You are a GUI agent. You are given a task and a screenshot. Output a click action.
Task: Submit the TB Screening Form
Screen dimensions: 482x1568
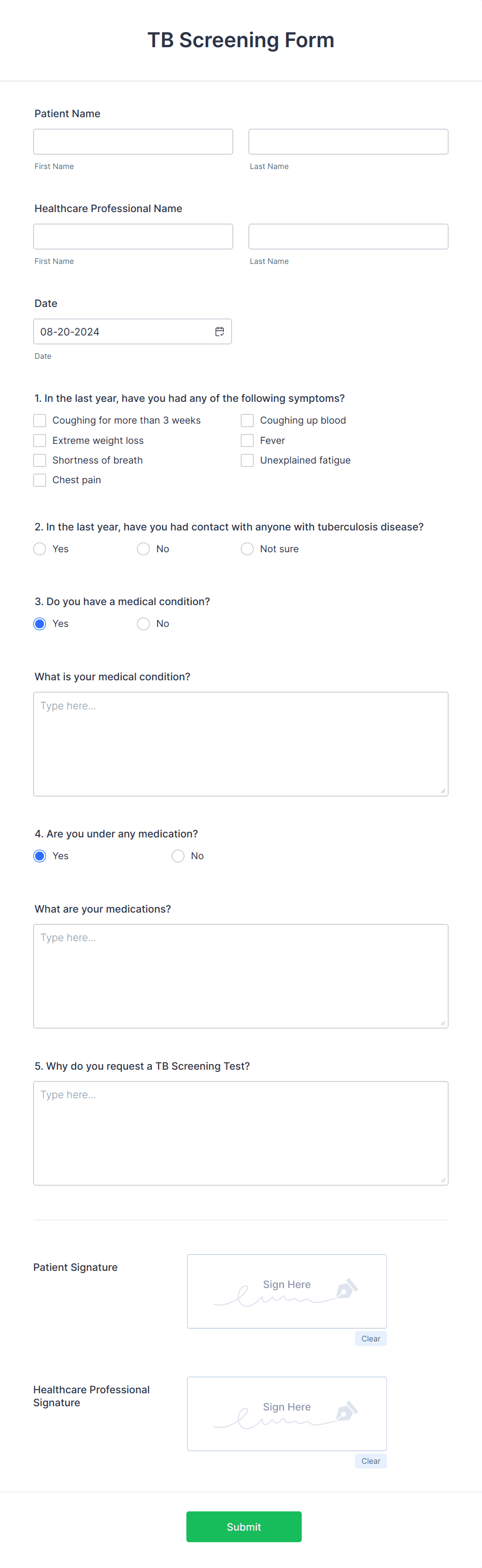click(244, 1526)
